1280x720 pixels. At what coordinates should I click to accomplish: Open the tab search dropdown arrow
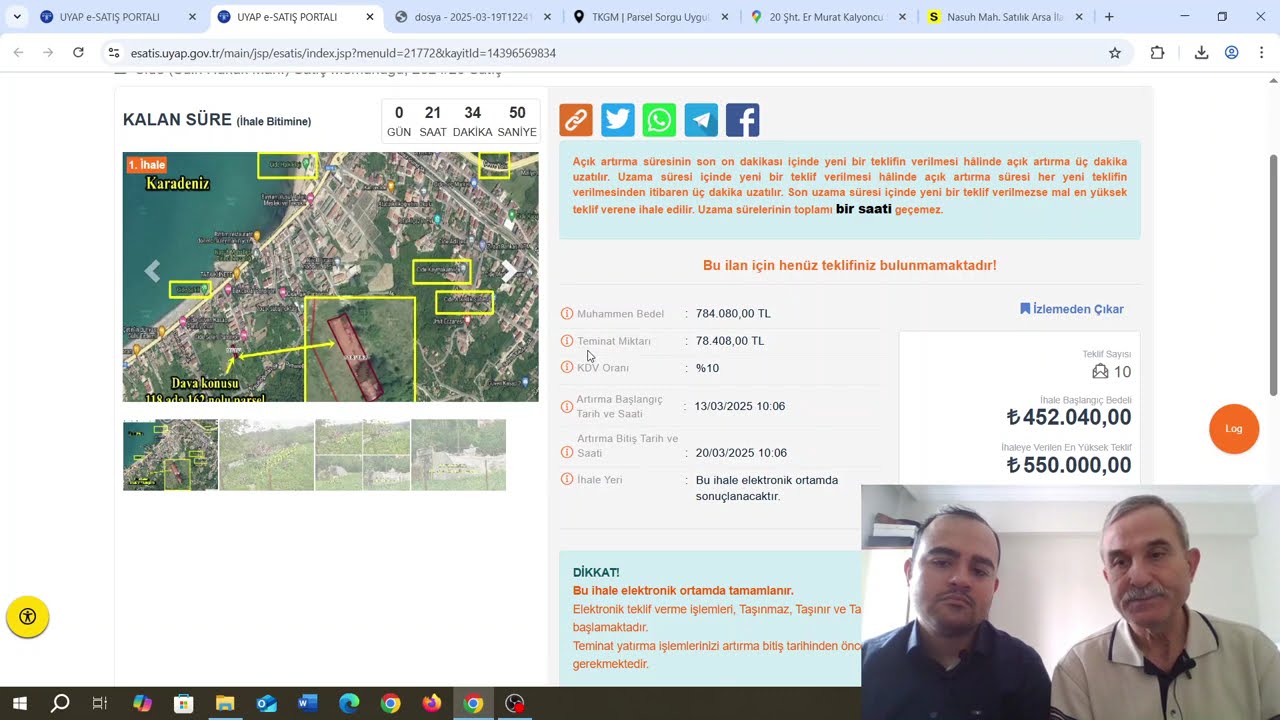(17, 17)
